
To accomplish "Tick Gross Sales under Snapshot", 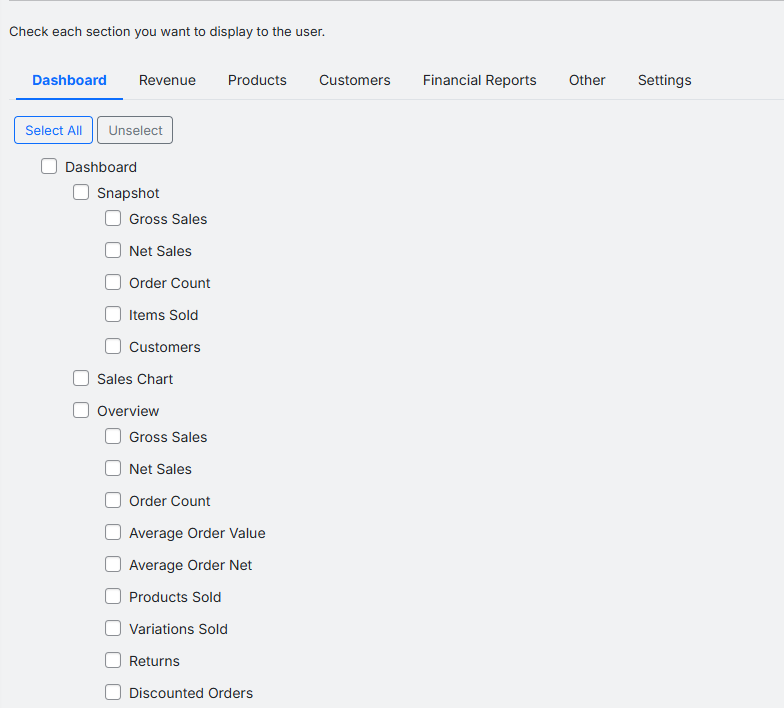I will click(113, 219).
